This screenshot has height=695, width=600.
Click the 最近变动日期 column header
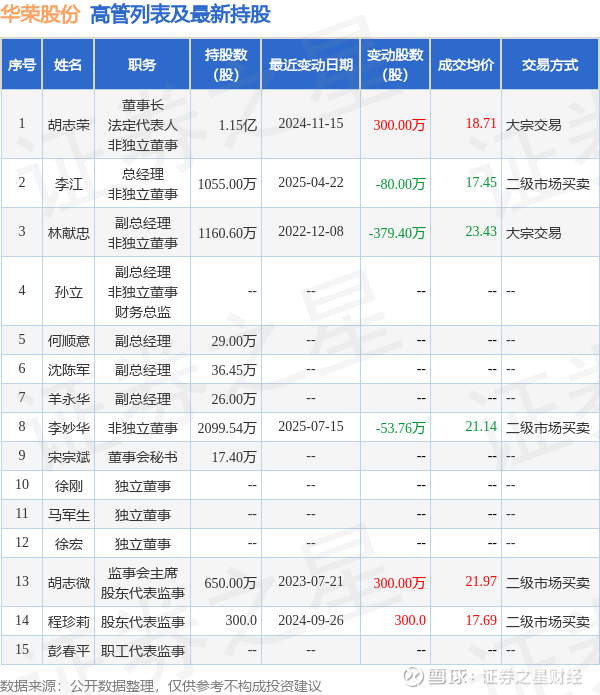pyautogui.click(x=311, y=65)
